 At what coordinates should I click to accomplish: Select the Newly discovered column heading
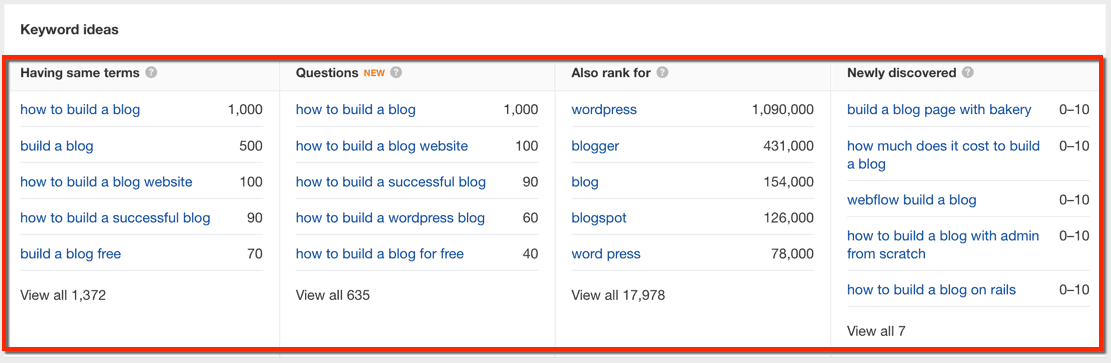click(901, 72)
